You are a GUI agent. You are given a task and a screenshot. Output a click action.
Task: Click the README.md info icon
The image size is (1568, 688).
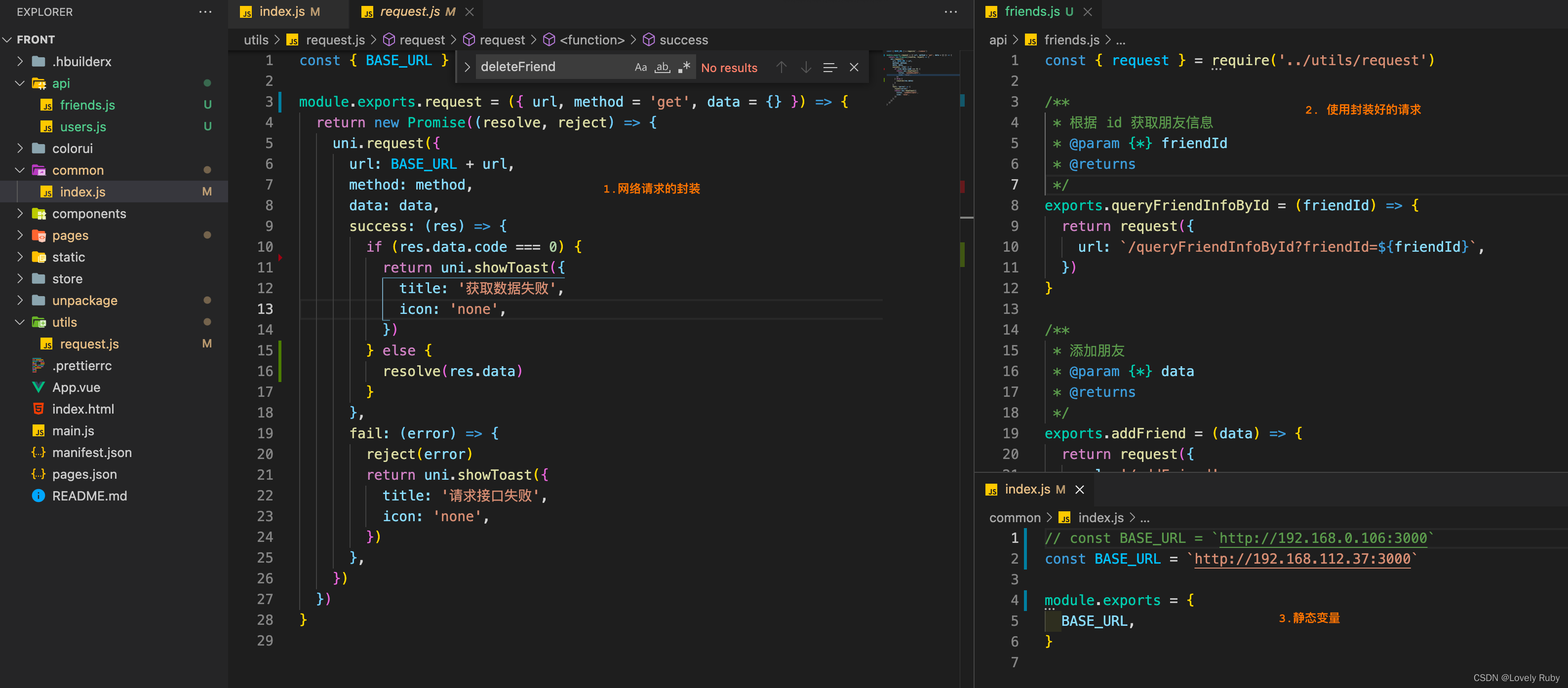click(x=39, y=496)
